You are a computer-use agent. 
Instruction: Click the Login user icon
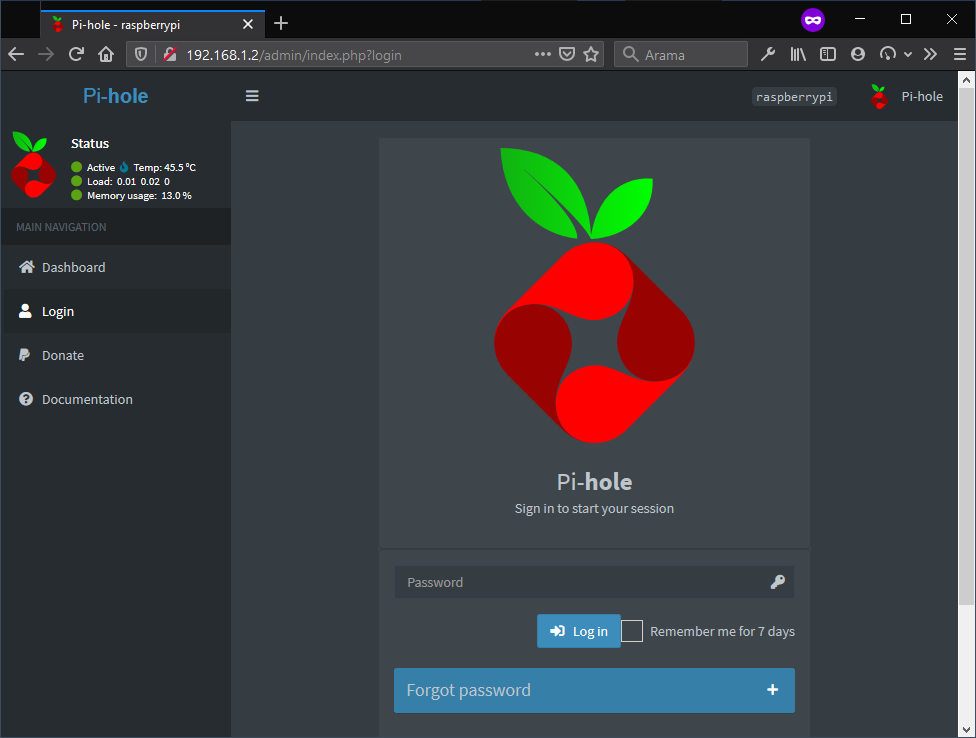point(25,311)
